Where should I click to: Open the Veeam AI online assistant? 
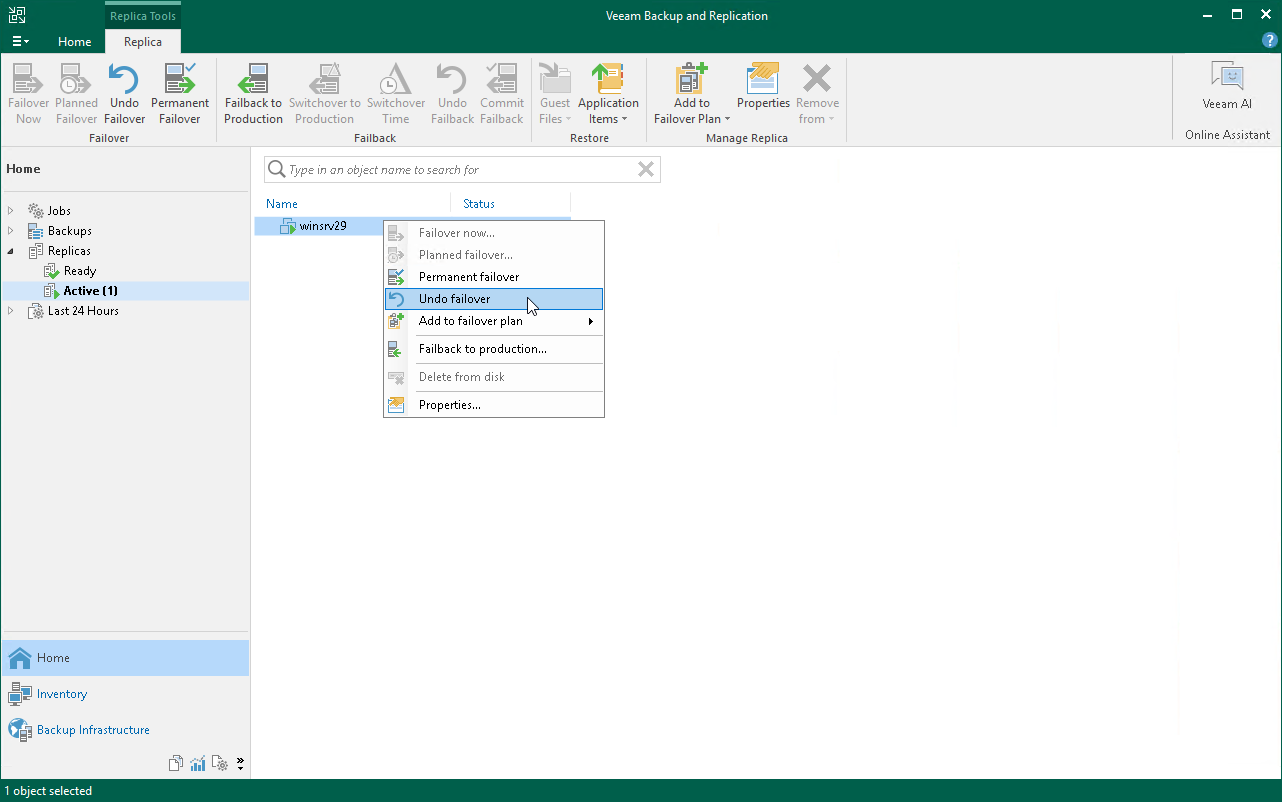pyautogui.click(x=1227, y=87)
